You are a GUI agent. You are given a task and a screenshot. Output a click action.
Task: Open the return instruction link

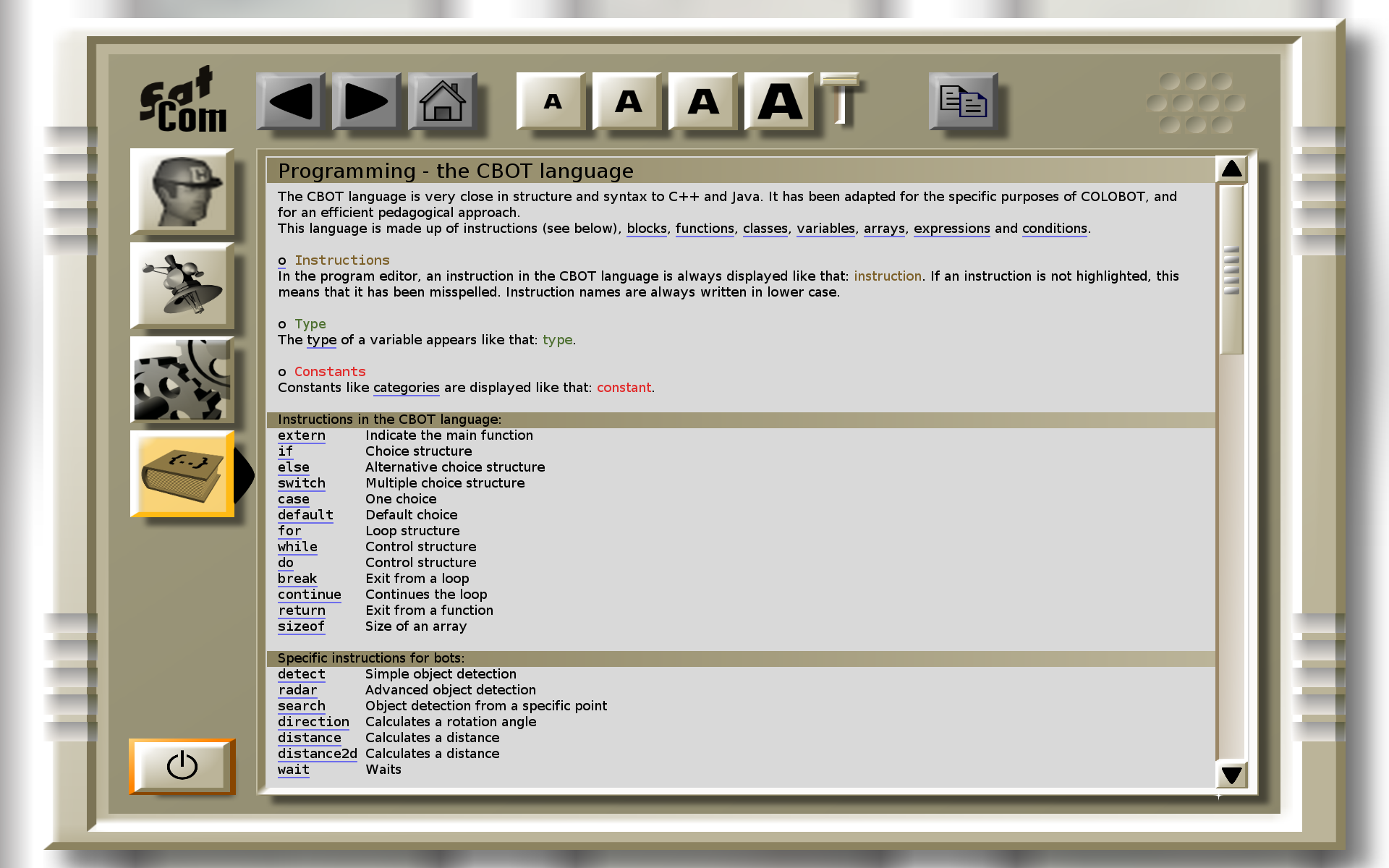coord(301,610)
